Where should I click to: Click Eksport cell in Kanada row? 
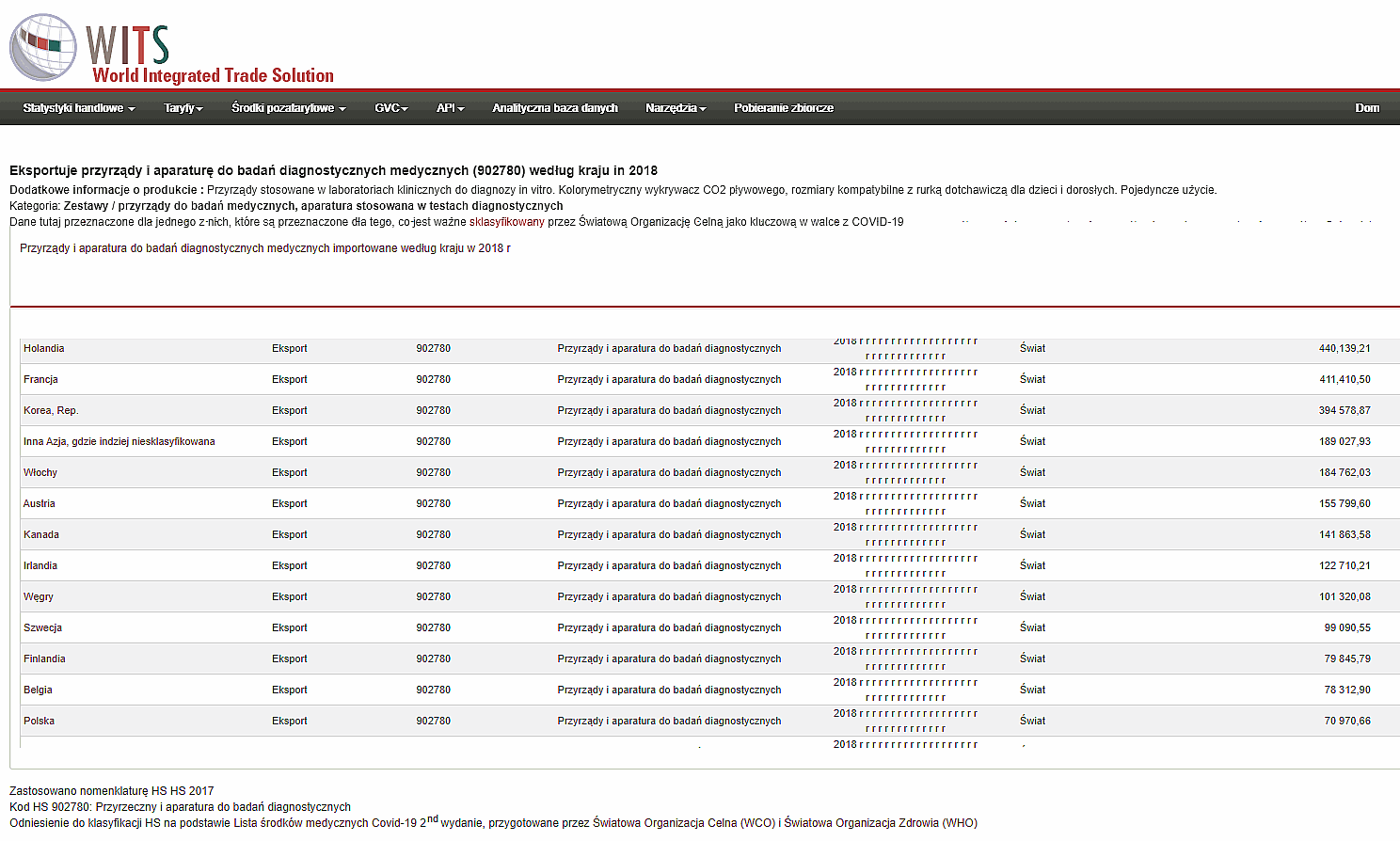pyautogui.click(x=290, y=534)
